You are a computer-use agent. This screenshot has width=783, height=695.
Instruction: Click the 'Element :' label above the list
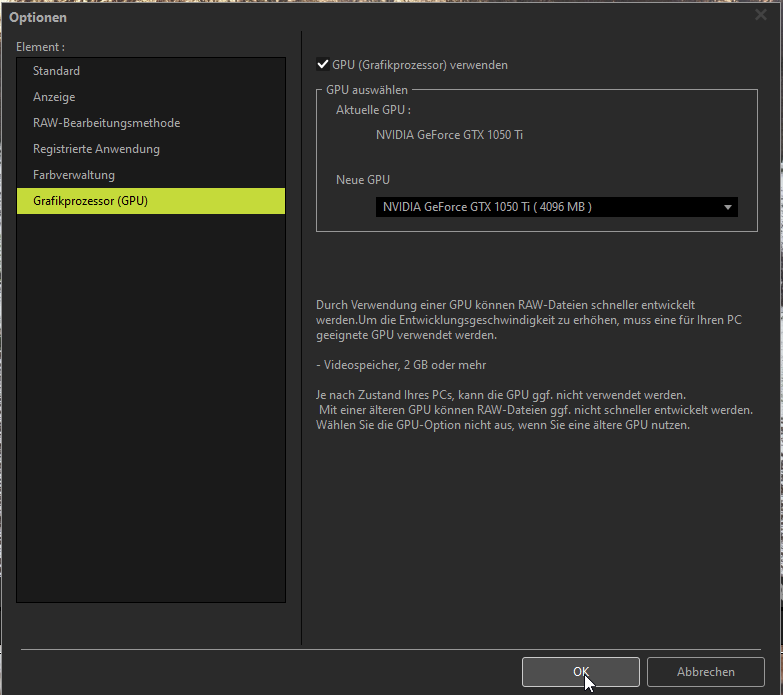pyautogui.click(x=41, y=47)
